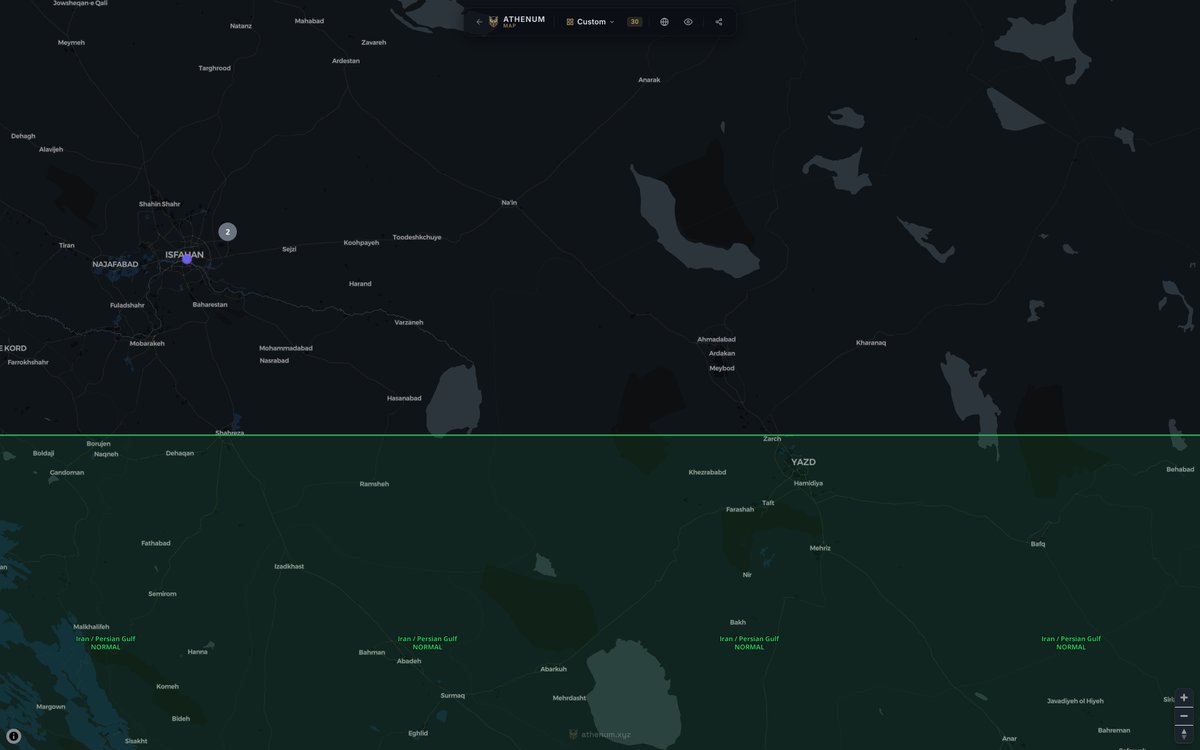Click the Kouhpayeh town label
Screen dimensions: 1200x750
pyautogui.click(x=361, y=242)
